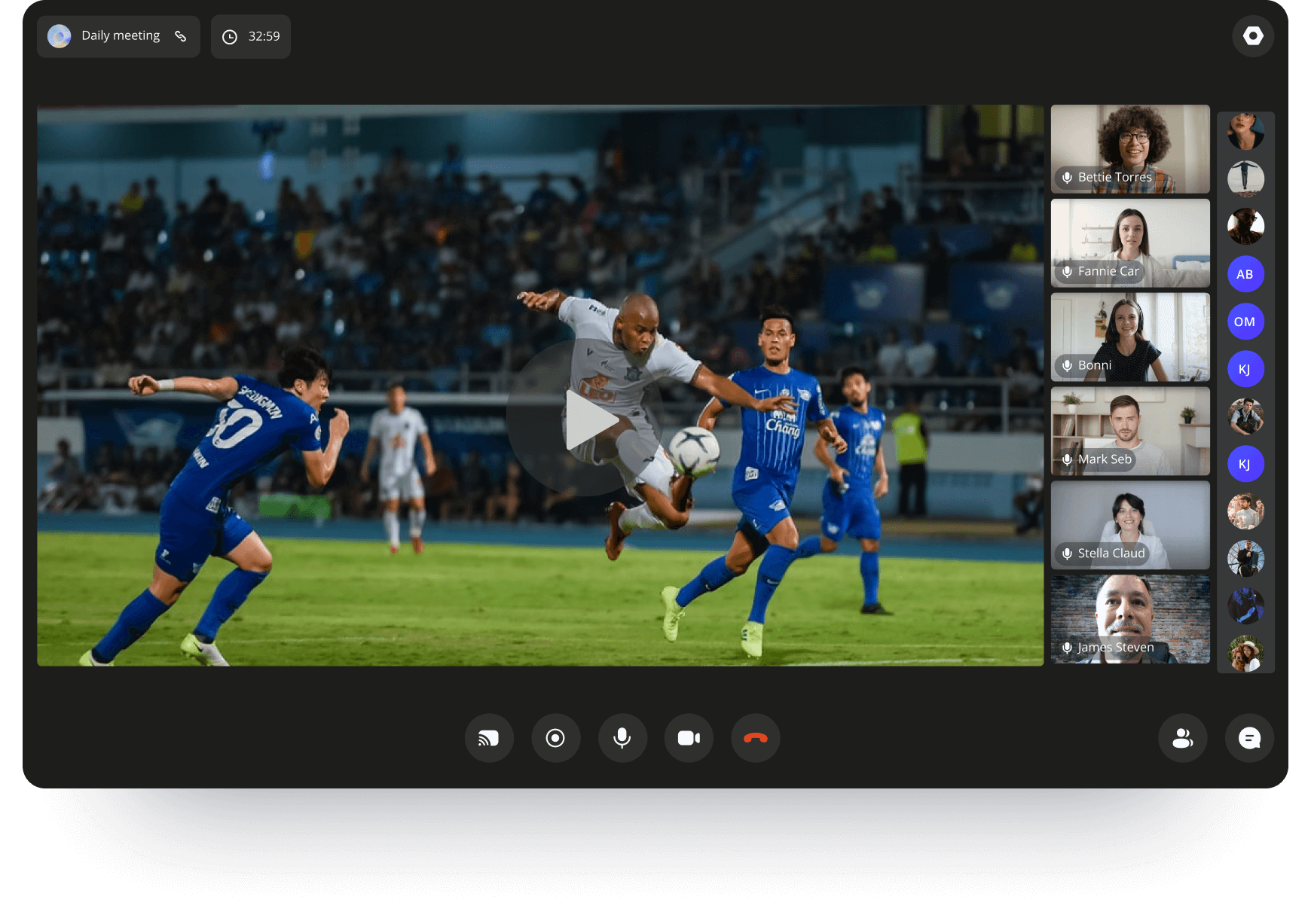Select the AB participant avatar

(x=1245, y=274)
